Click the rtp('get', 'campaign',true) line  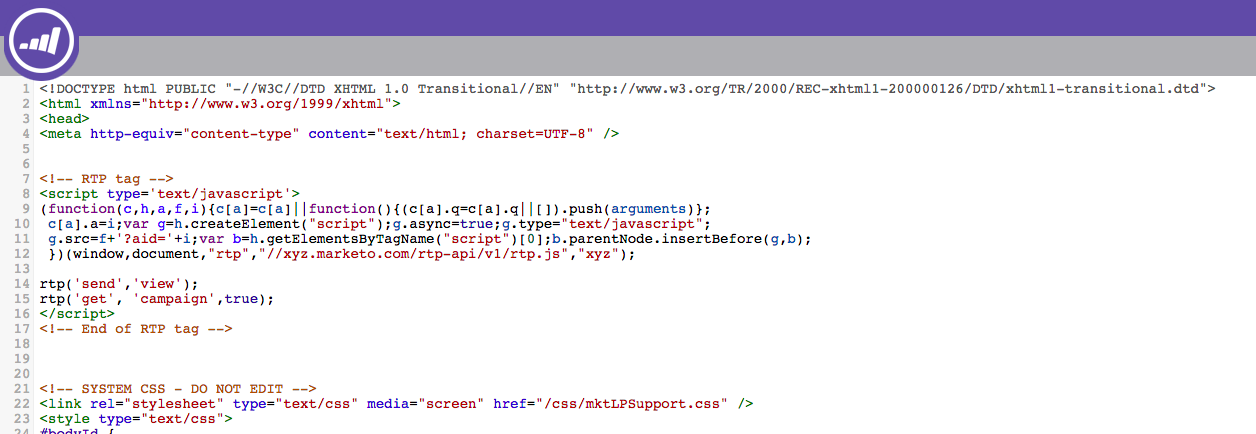pos(157,299)
